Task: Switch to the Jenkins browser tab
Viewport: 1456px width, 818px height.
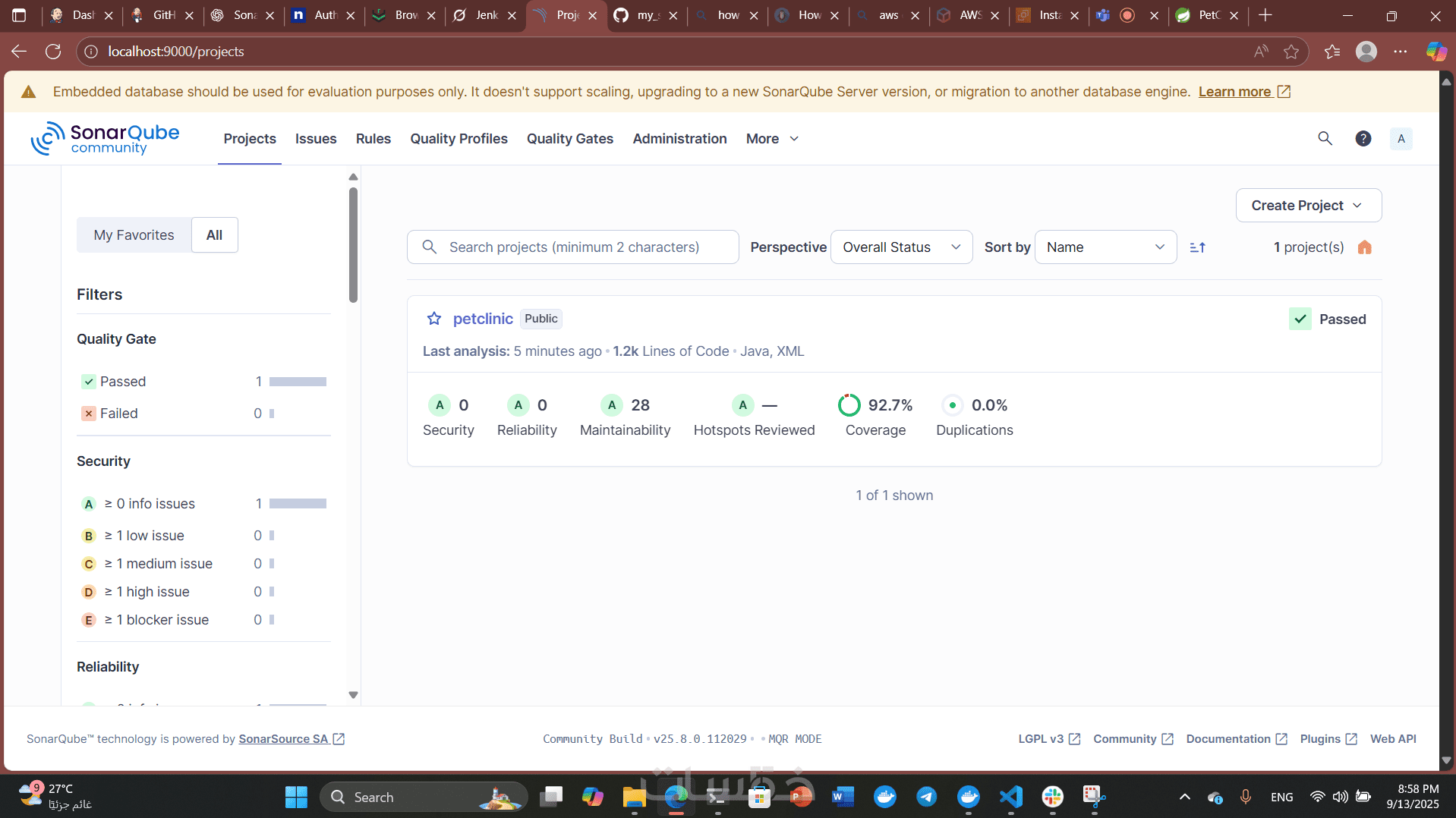Action: point(484,15)
